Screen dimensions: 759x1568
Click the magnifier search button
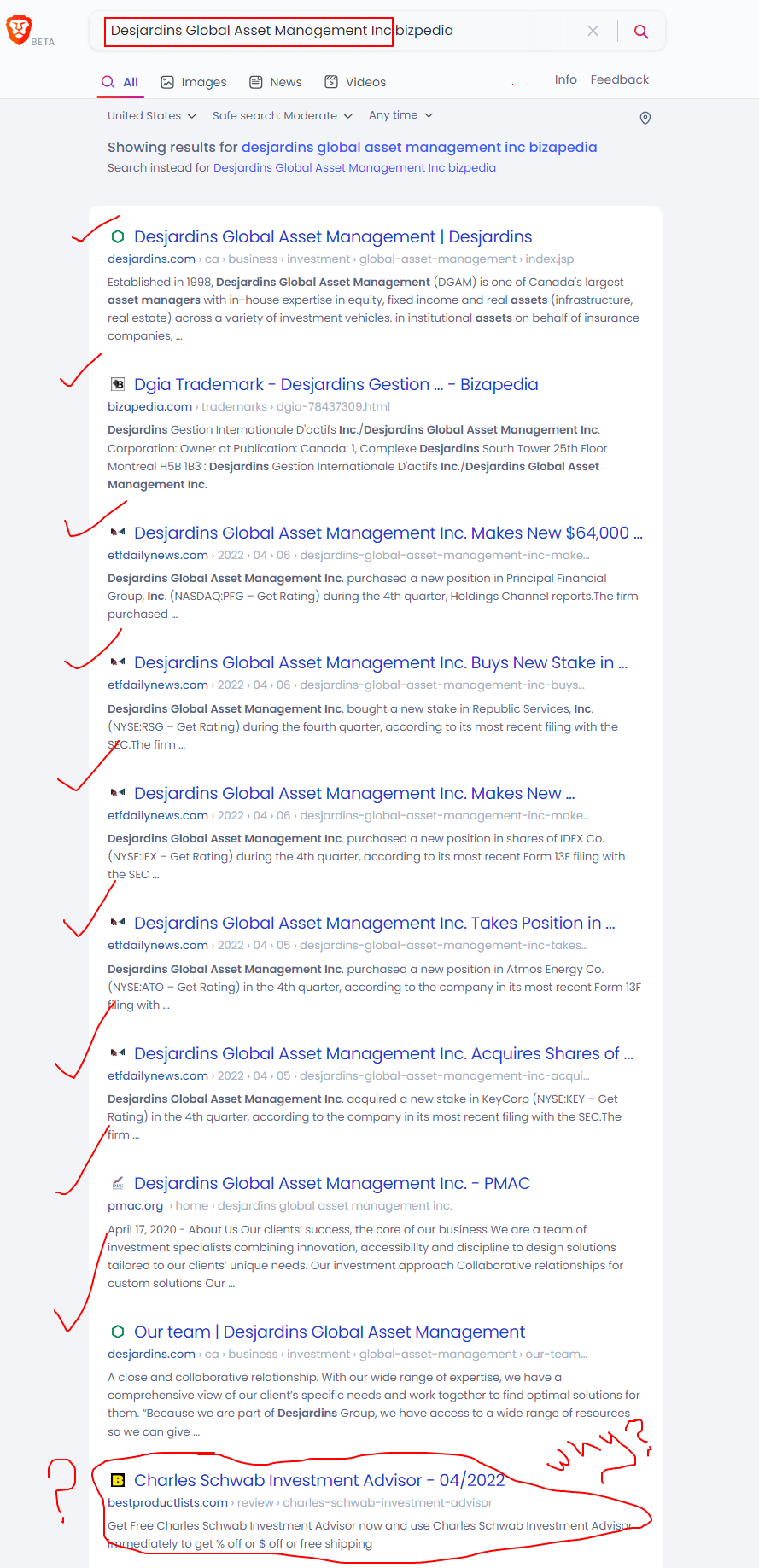641,32
